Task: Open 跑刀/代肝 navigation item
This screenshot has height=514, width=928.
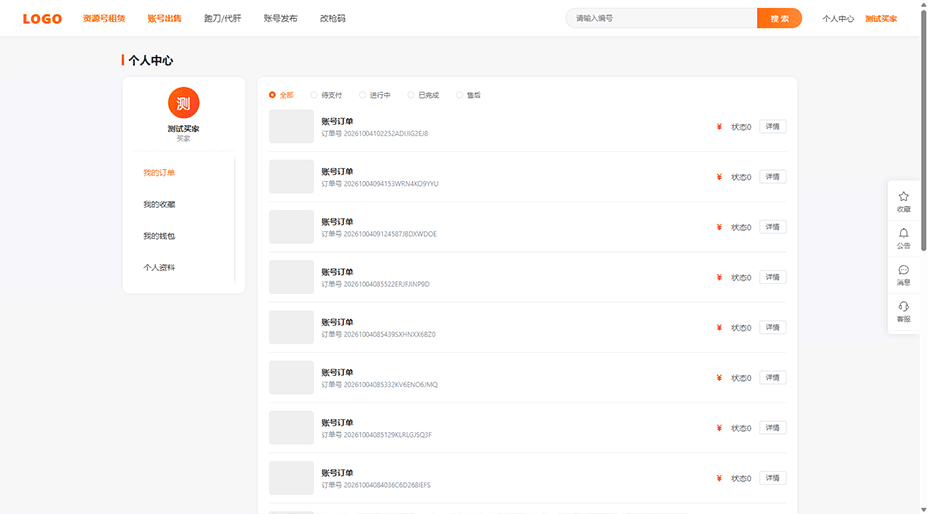Action: [x=223, y=18]
